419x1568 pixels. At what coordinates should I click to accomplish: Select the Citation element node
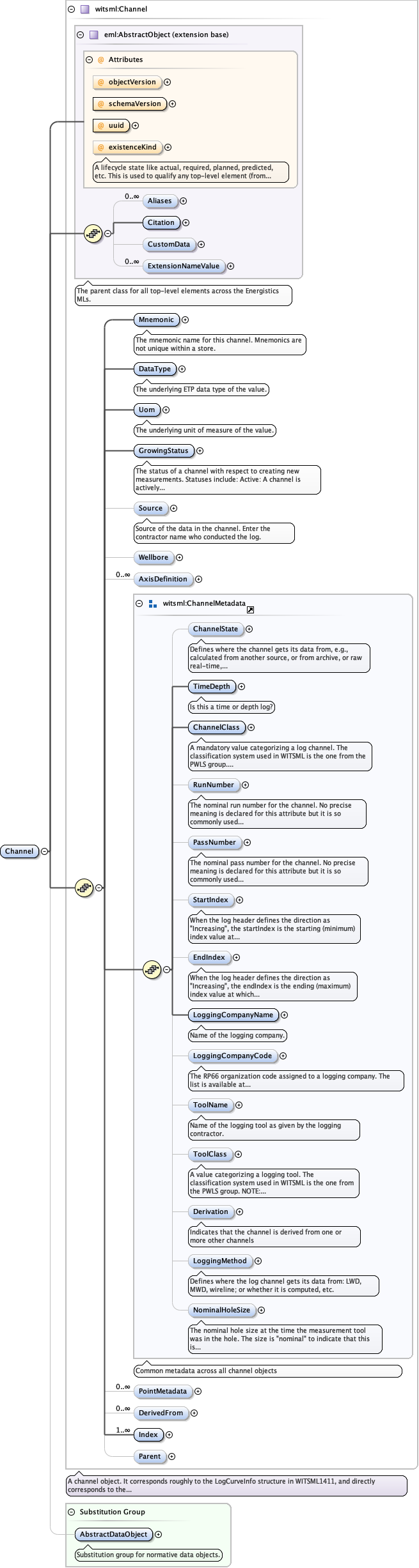click(x=161, y=223)
